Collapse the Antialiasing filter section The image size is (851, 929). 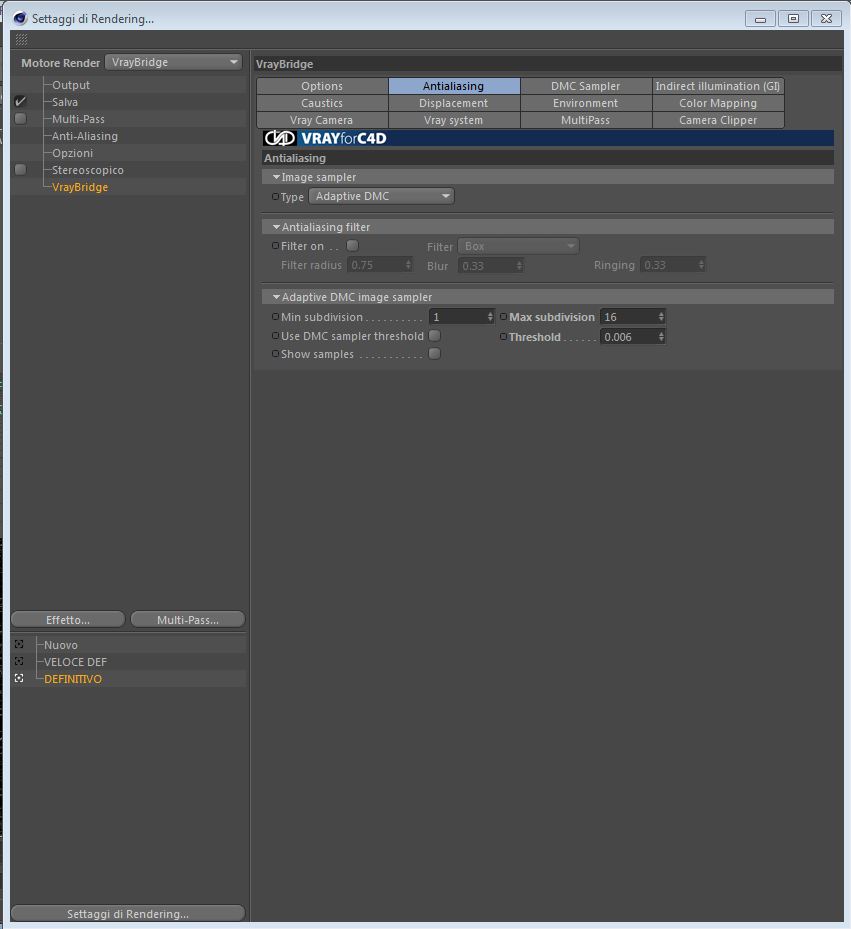[276, 227]
